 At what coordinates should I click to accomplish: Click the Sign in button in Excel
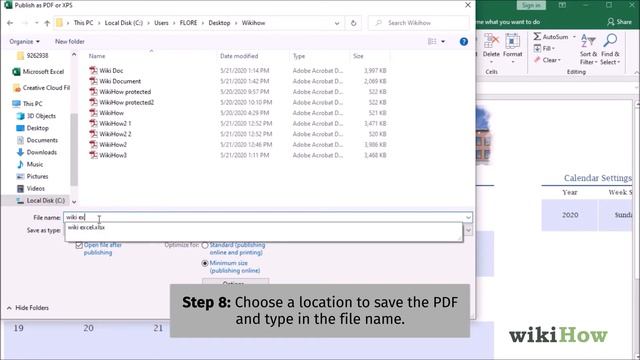(x=531, y=5)
